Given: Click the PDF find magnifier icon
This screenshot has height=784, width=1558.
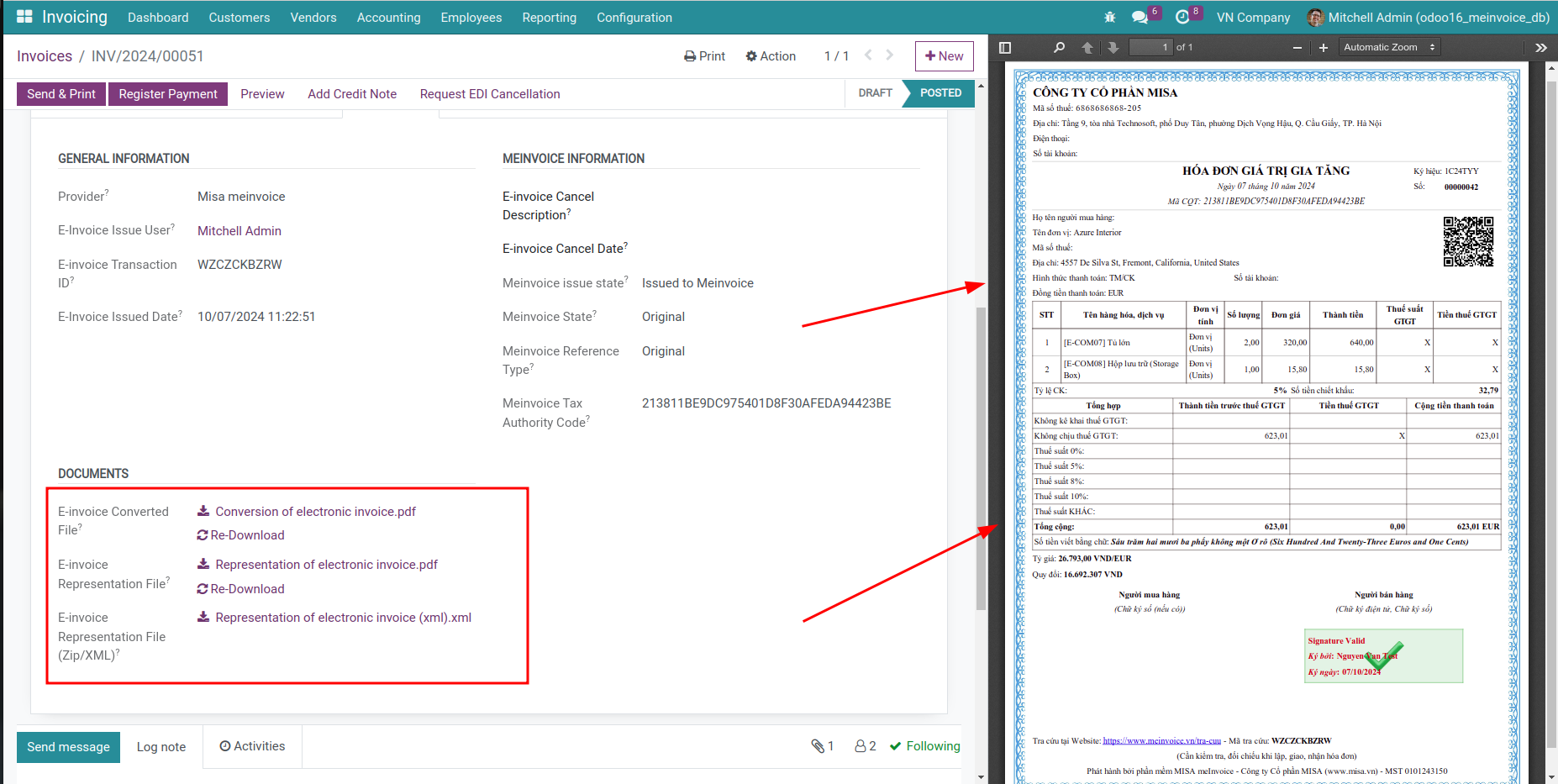Looking at the screenshot, I should click(1059, 48).
